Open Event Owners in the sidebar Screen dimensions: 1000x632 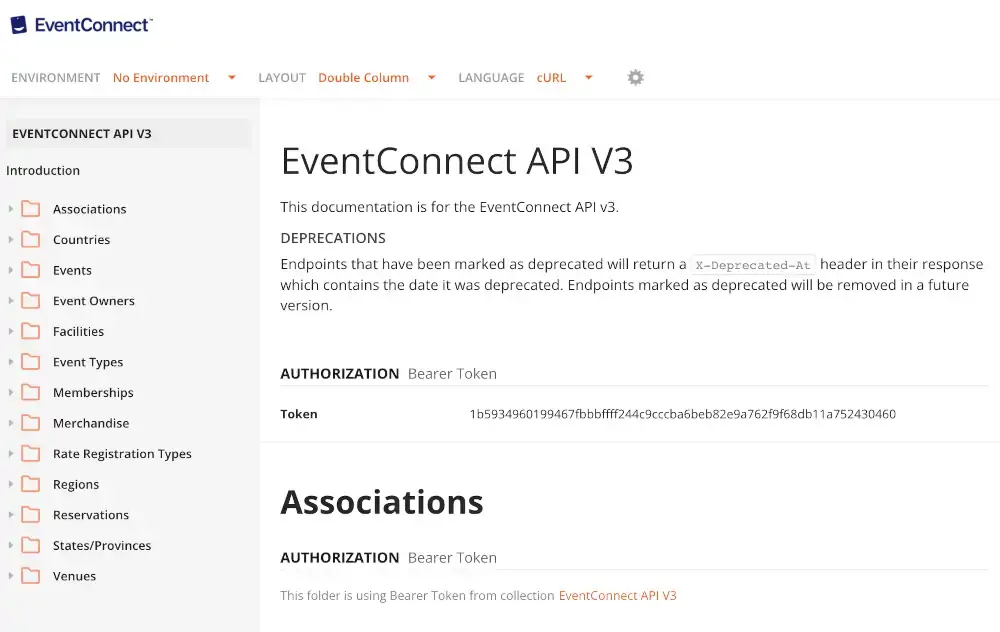[x=94, y=301]
